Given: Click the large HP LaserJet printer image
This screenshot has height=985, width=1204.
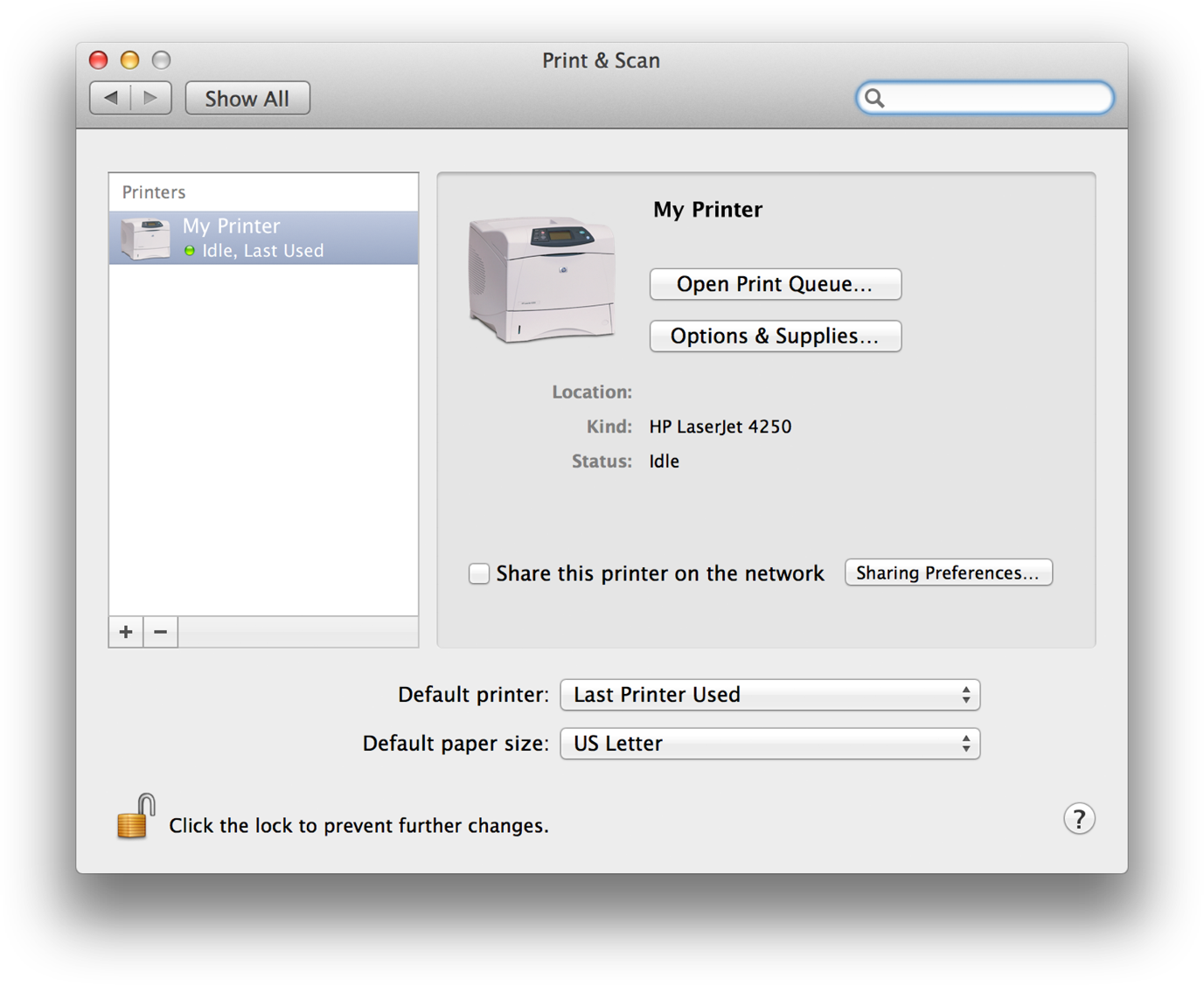Looking at the screenshot, I should tap(541, 279).
